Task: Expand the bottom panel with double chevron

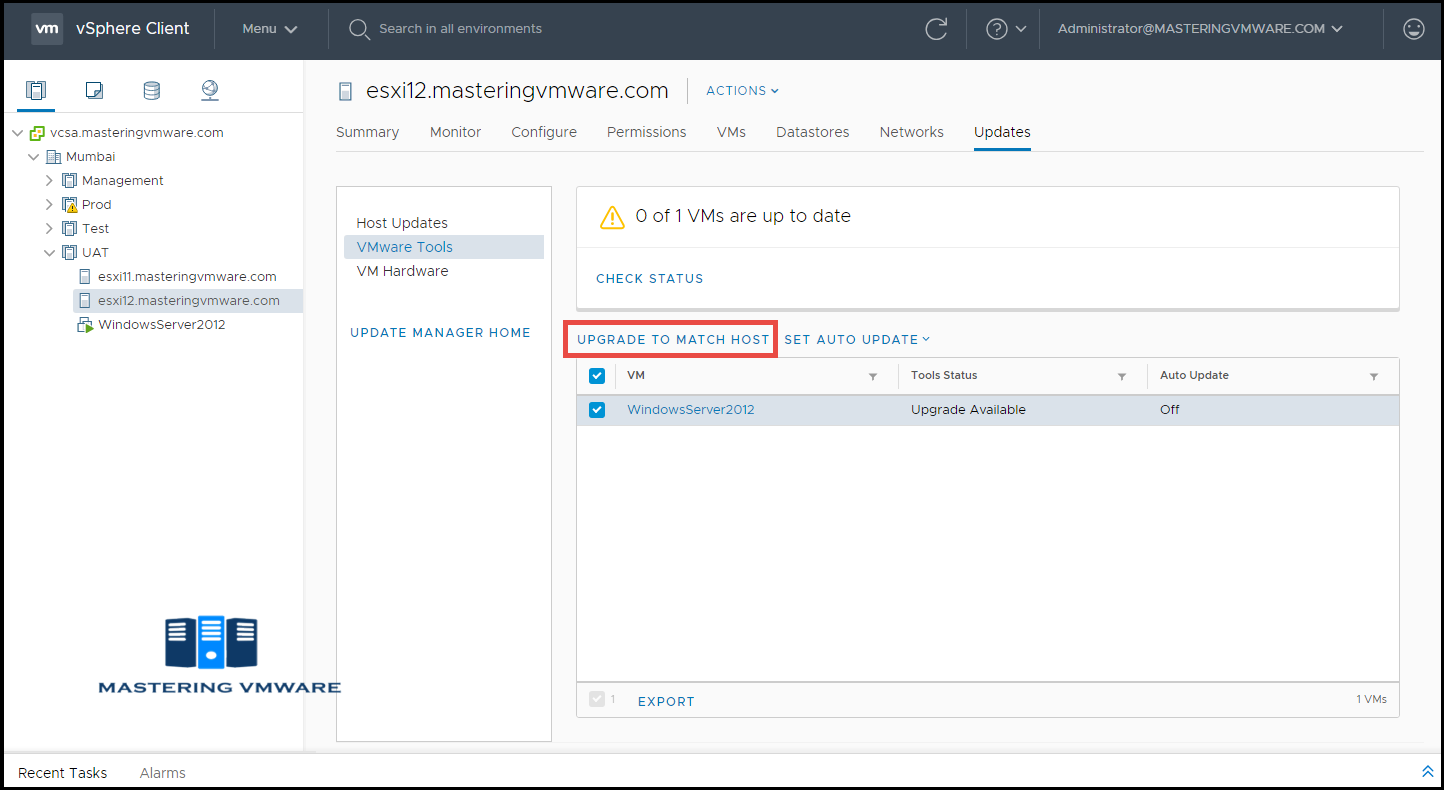Action: click(1427, 771)
